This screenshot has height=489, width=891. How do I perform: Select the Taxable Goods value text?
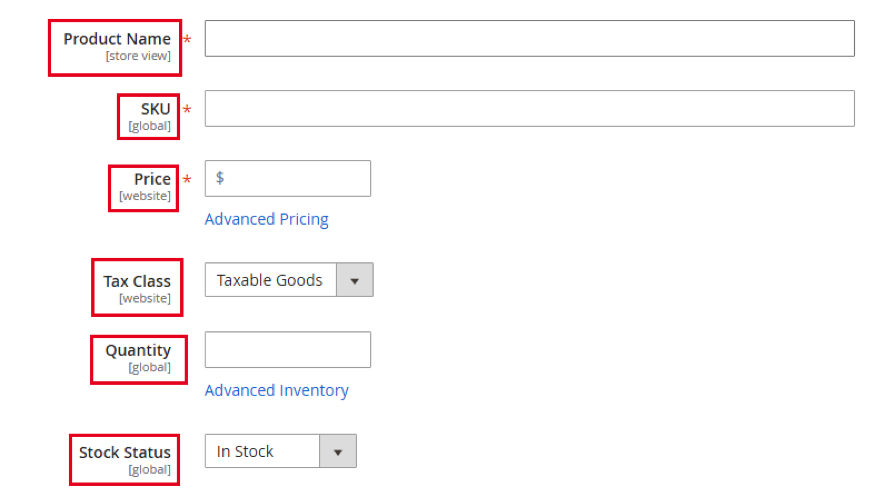pyautogui.click(x=269, y=280)
